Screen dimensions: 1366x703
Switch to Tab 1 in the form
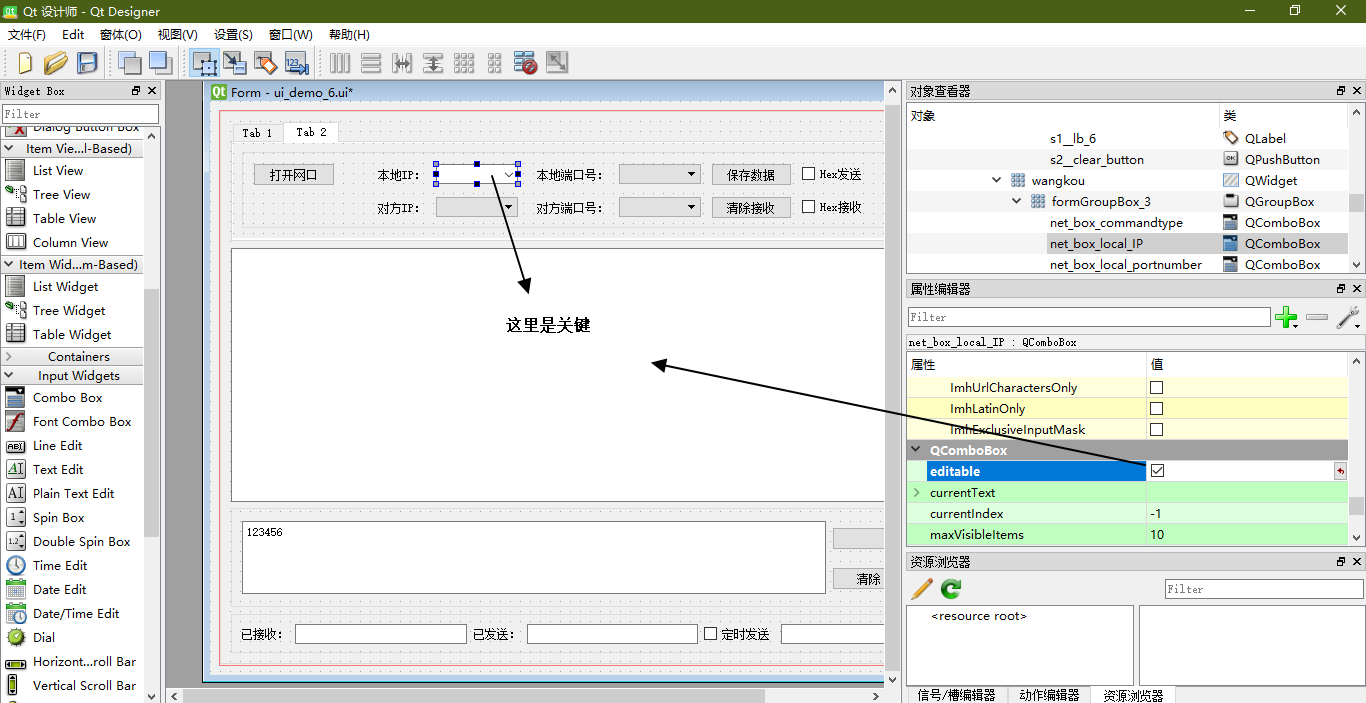pyautogui.click(x=257, y=133)
